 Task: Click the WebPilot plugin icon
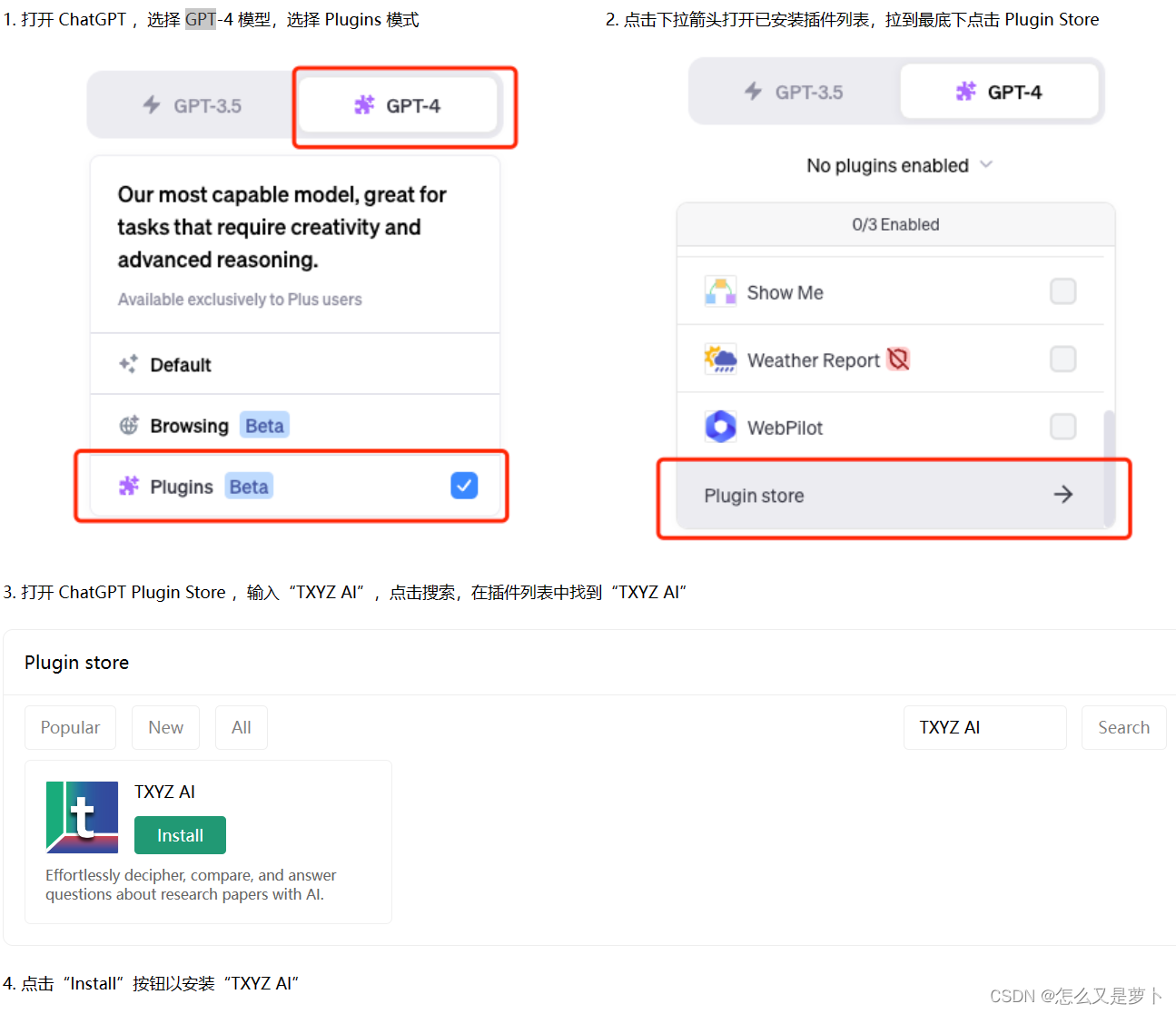720,427
